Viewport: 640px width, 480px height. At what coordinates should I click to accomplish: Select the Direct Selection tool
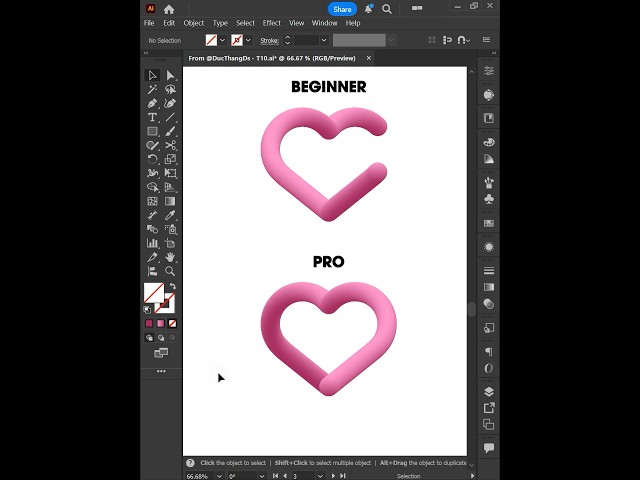[170, 75]
